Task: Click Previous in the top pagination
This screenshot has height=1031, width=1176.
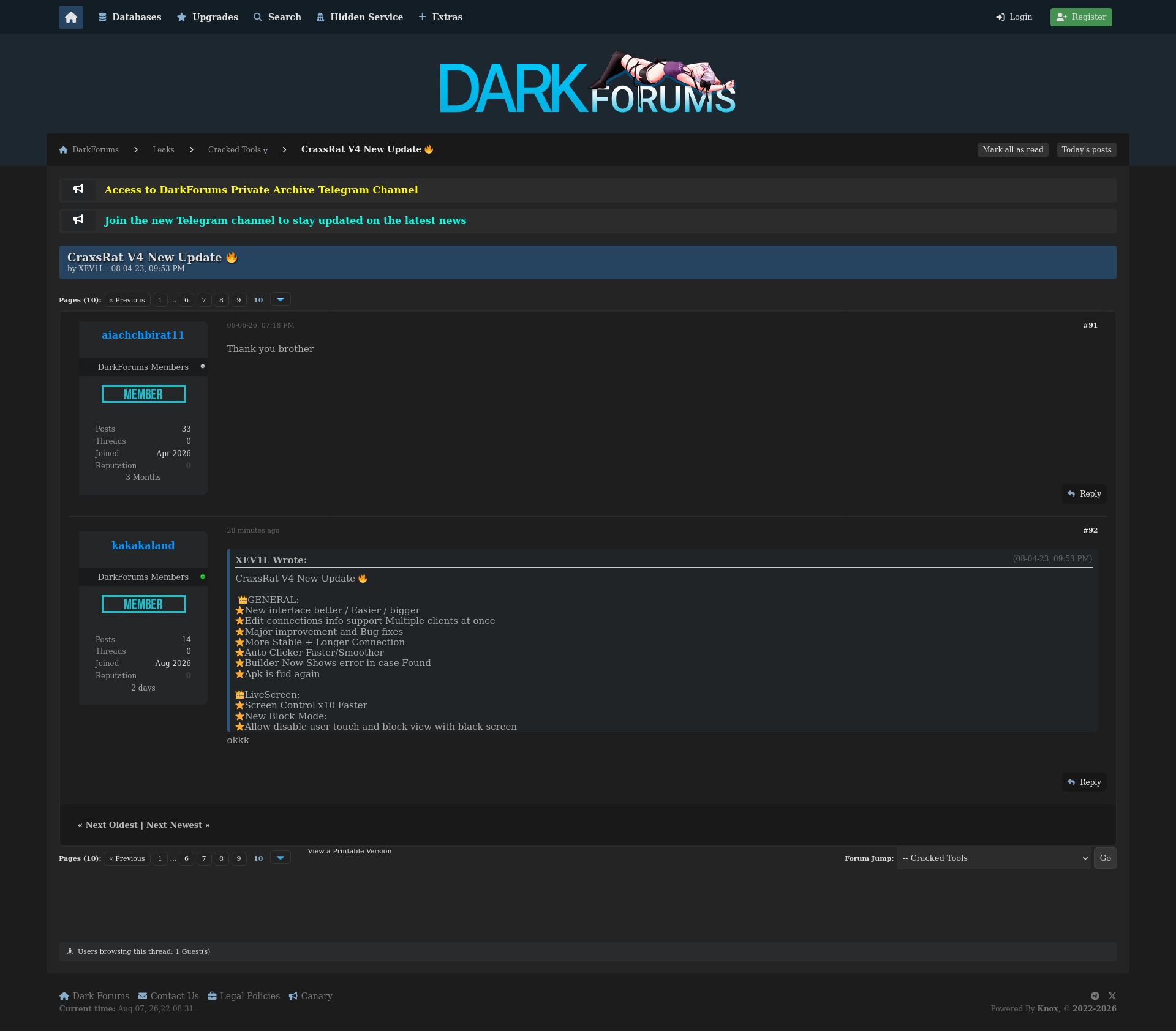Action: 127,300
